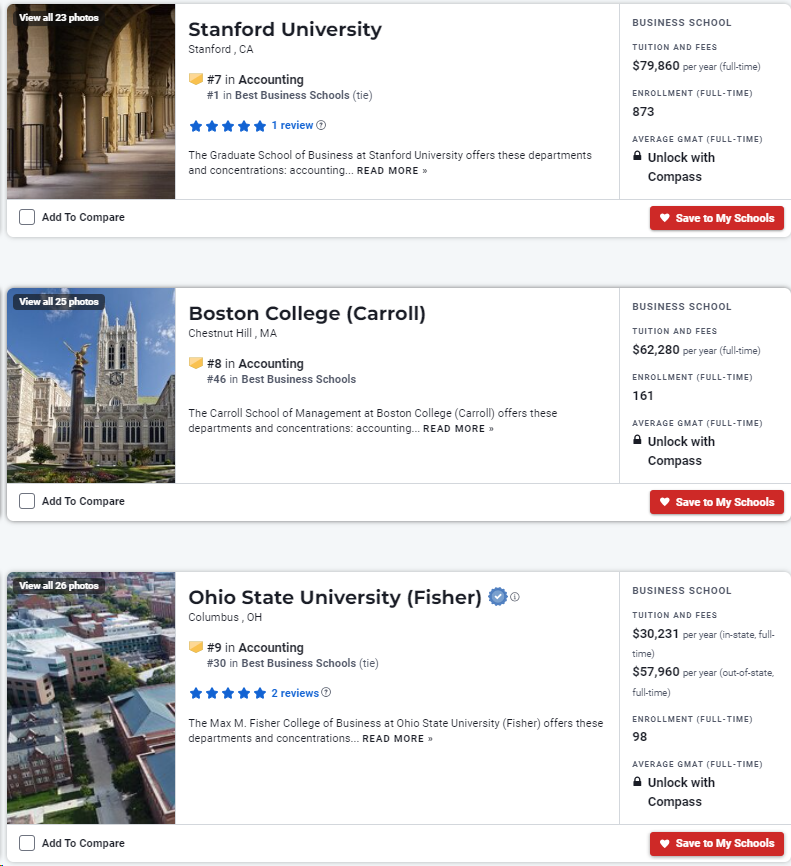
Task: Click the lock icon in Stanford's GMAT section
Action: click(637, 156)
